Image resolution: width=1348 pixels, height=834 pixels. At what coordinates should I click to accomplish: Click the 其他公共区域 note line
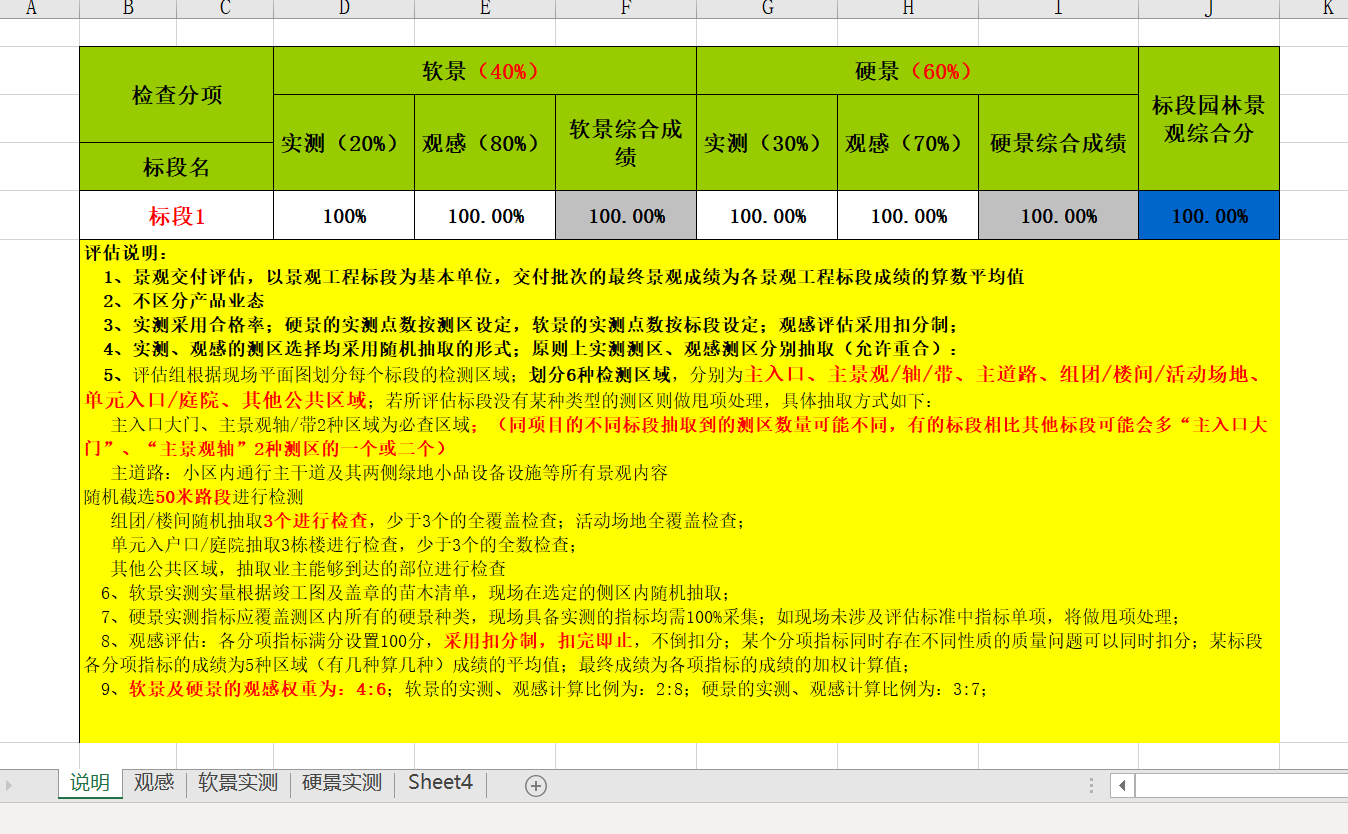pyautogui.click(x=308, y=568)
